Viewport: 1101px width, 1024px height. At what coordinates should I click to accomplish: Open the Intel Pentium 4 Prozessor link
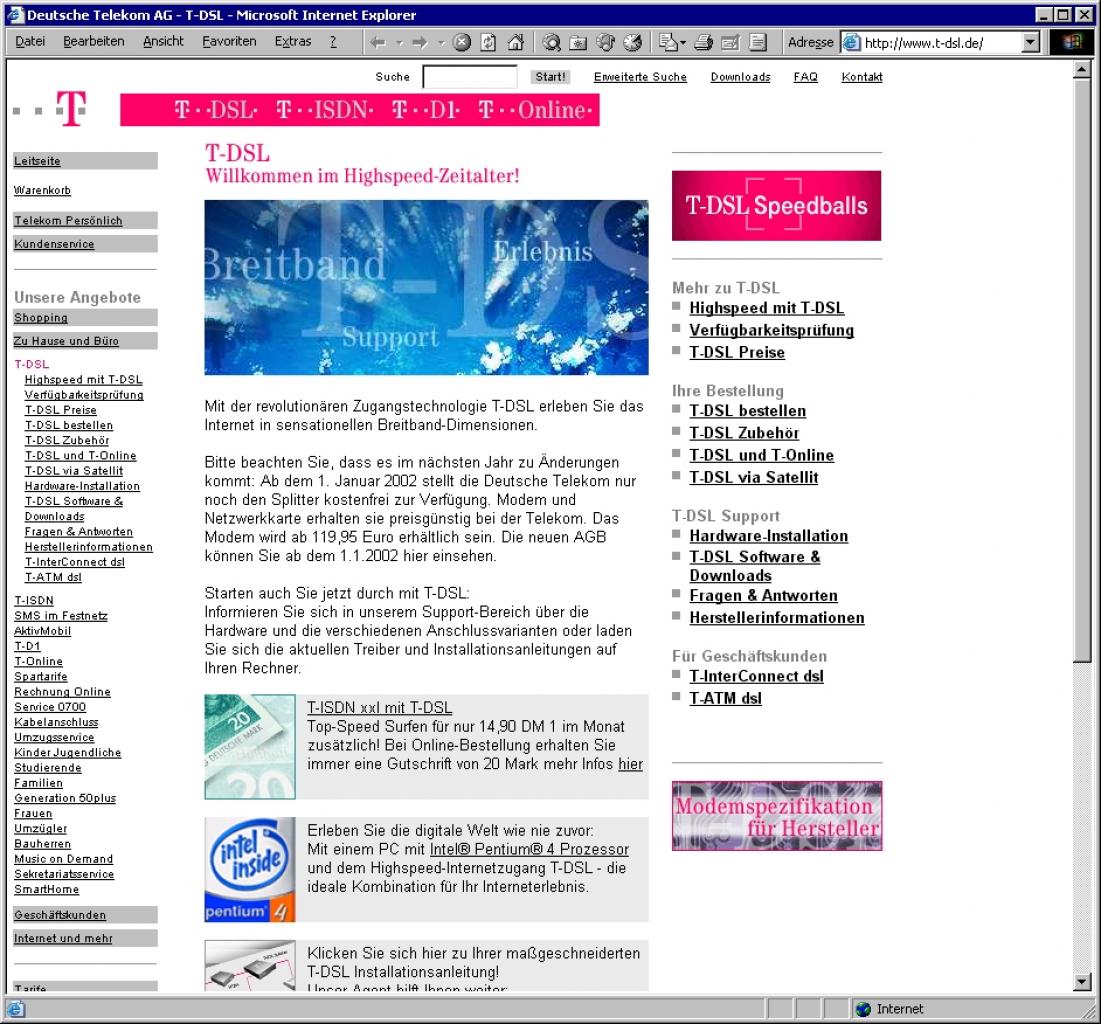point(529,849)
